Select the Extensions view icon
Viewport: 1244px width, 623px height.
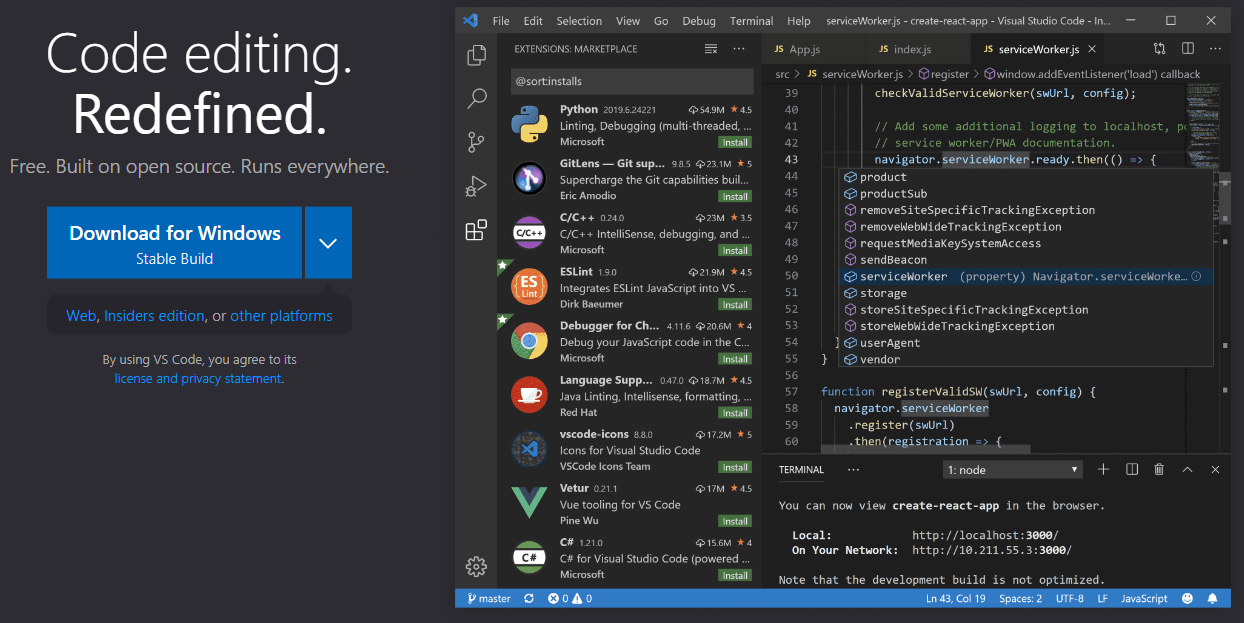476,230
